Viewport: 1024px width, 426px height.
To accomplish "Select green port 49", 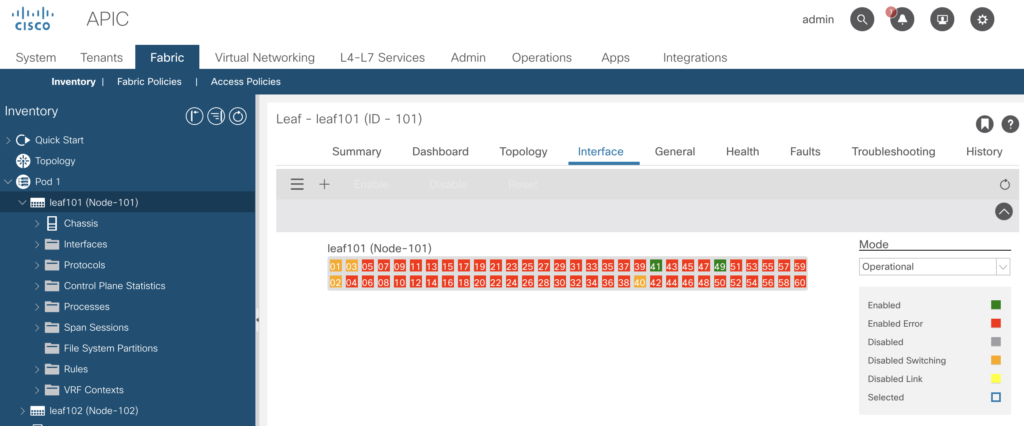I will (x=720, y=266).
